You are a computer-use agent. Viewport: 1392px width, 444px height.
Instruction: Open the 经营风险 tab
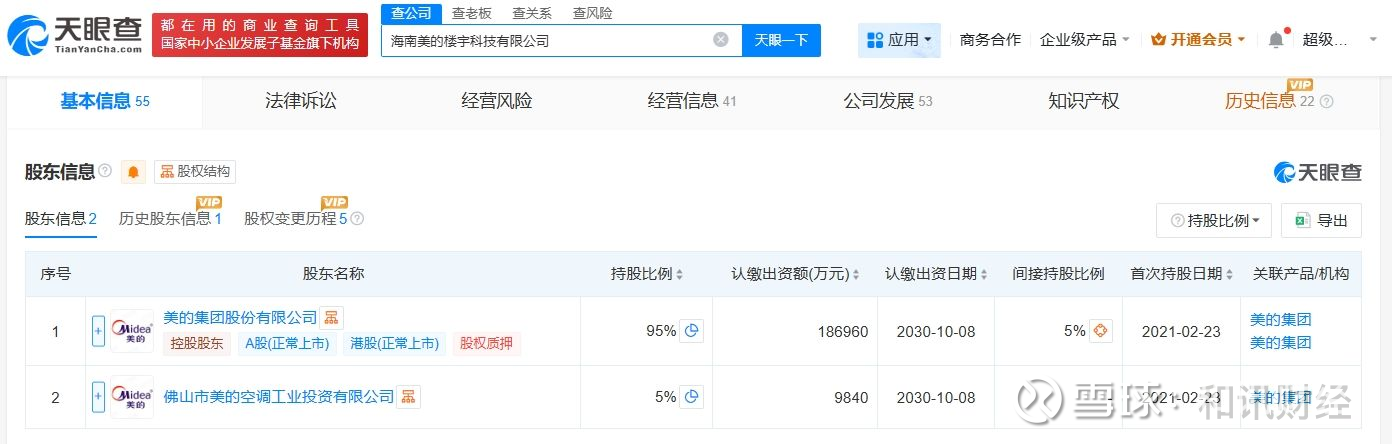(497, 101)
